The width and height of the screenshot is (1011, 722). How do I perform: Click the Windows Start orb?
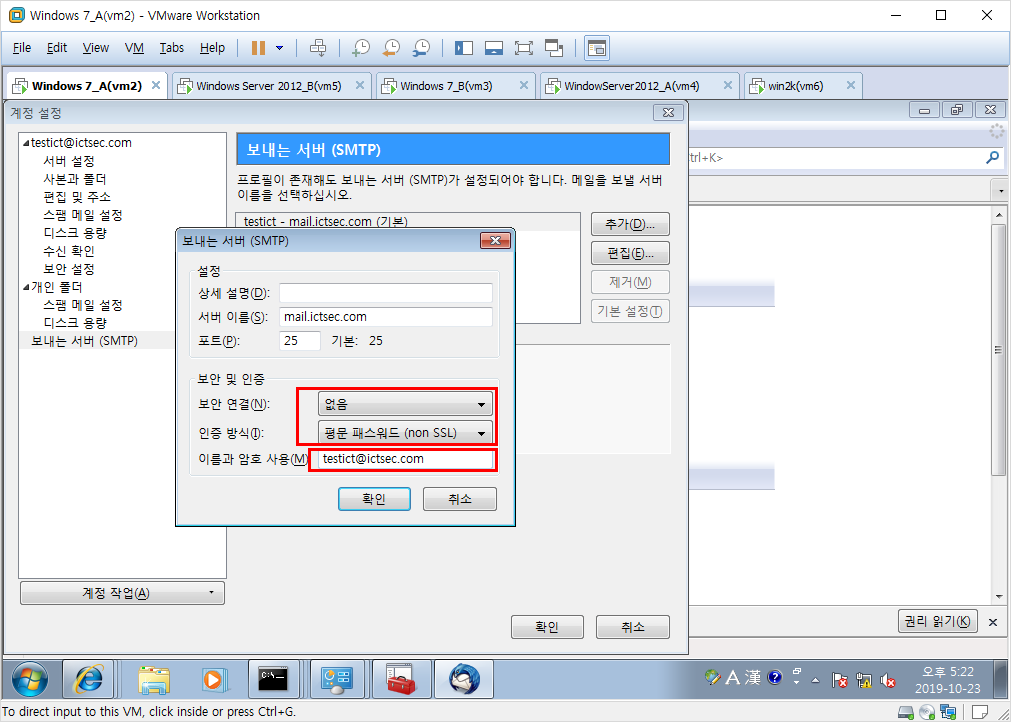tap(30, 679)
